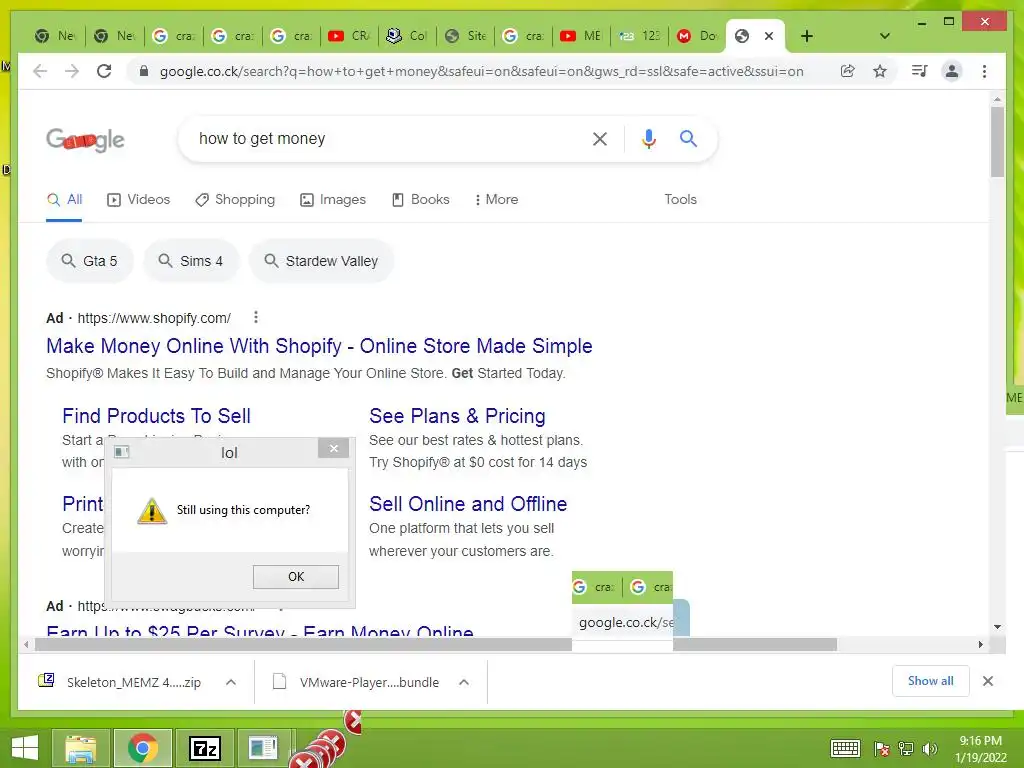This screenshot has height=768, width=1024.
Task: Close the active browser tab
Action: pyautogui.click(x=769, y=36)
